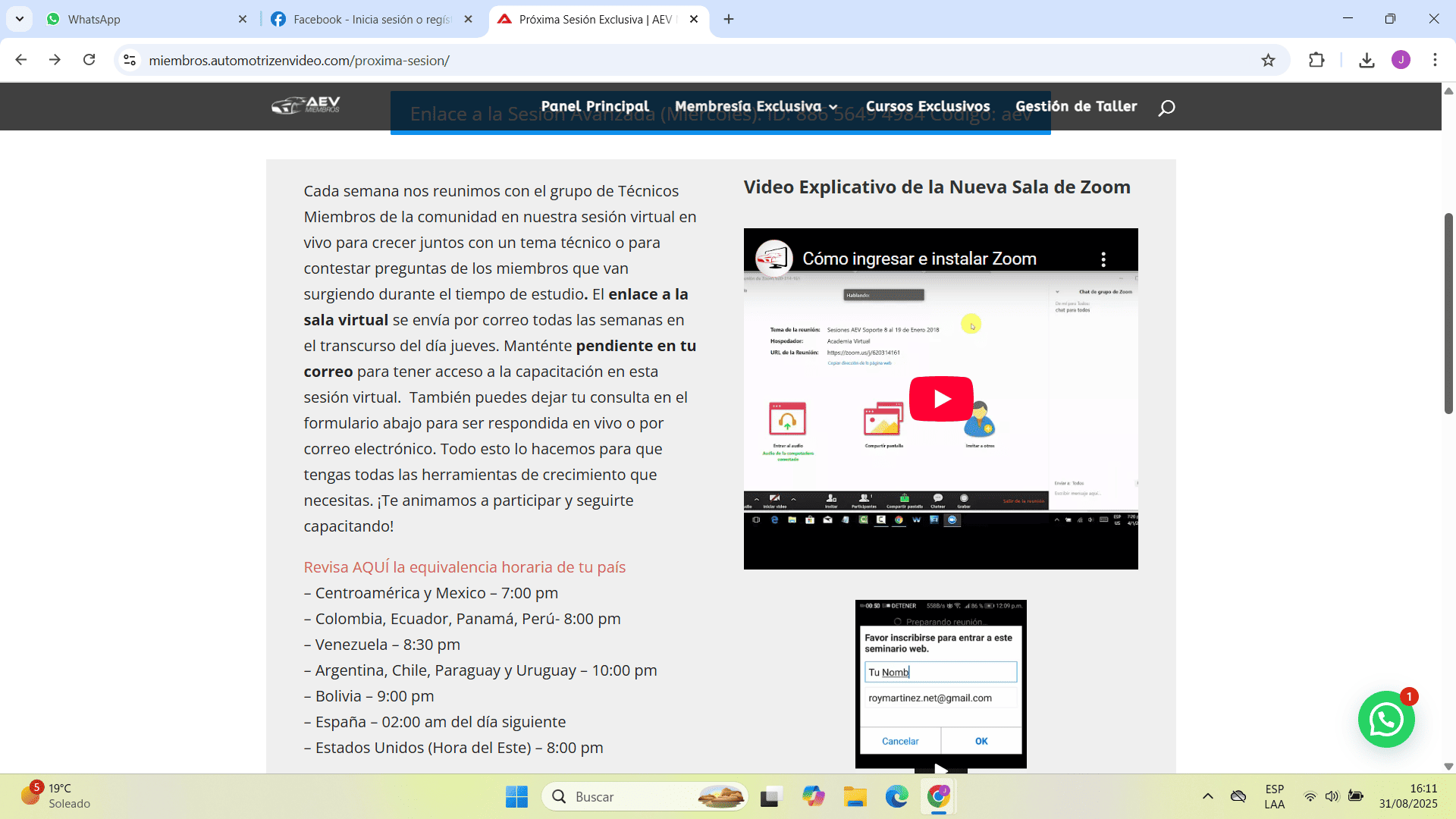Reload the current page
The width and height of the screenshot is (1456, 819).
(x=89, y=60)
